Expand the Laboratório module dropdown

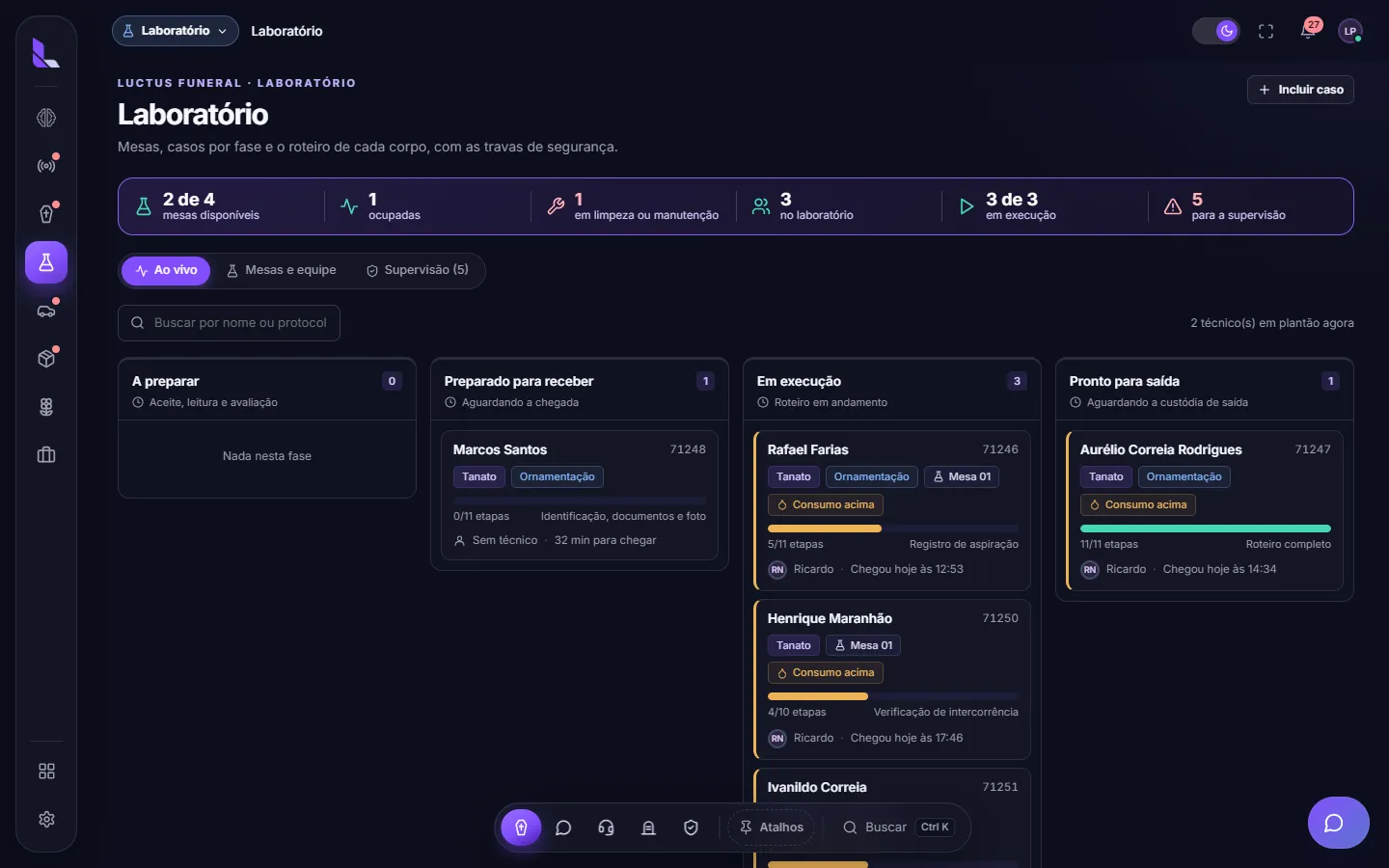pyautogui.click(x=176, y=31)
